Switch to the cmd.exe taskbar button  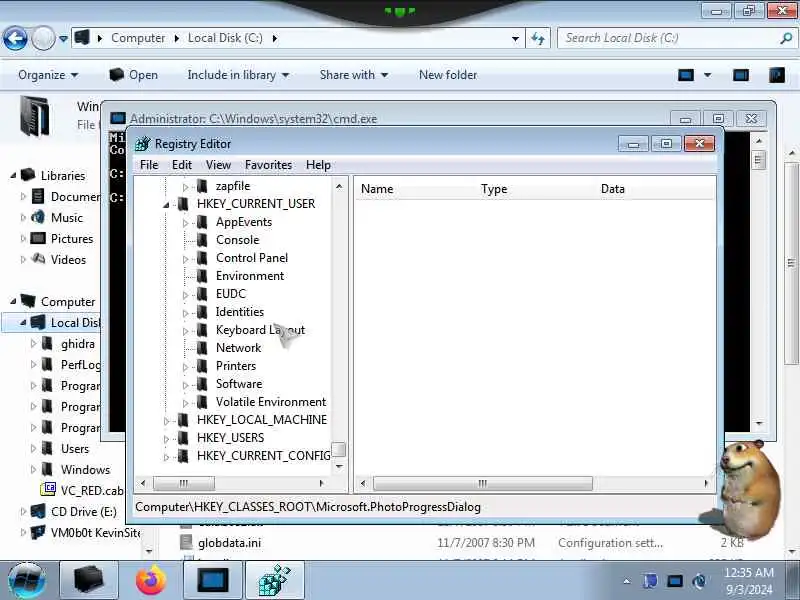point(213,581)
